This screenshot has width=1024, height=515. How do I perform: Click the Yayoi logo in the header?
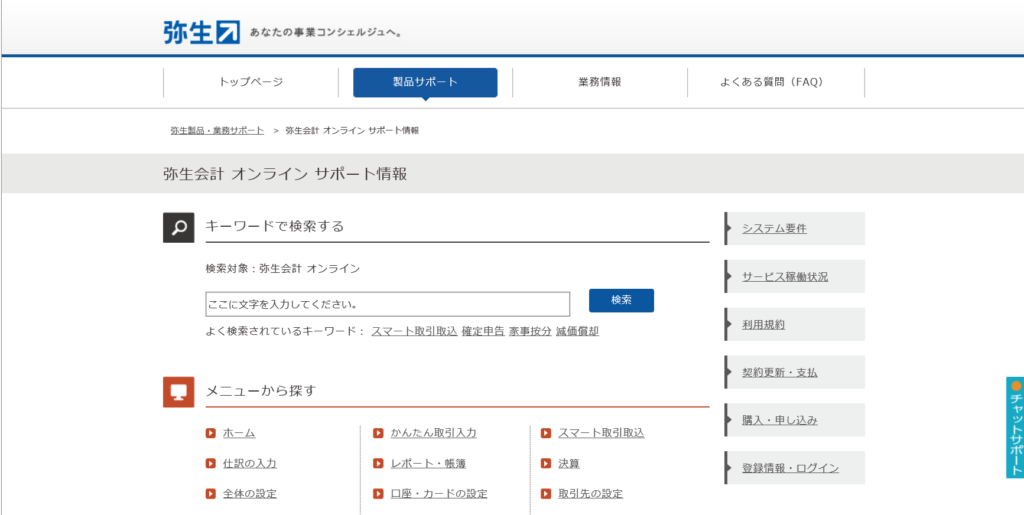tap(202, 32)
